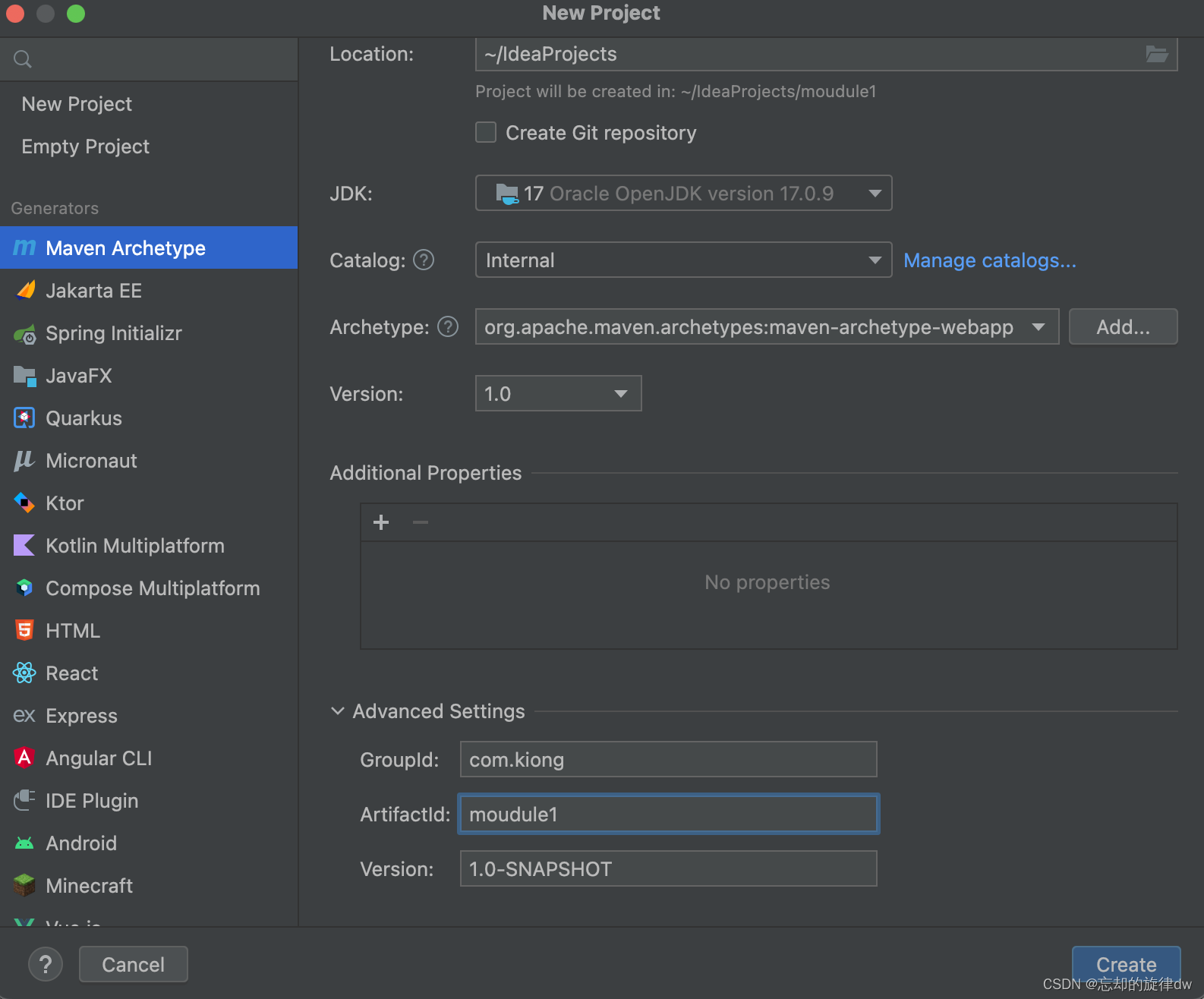This screenshot has width=1204, height=999.
Task: Open the Archetype dropdown list
Action: click(767, 327)
